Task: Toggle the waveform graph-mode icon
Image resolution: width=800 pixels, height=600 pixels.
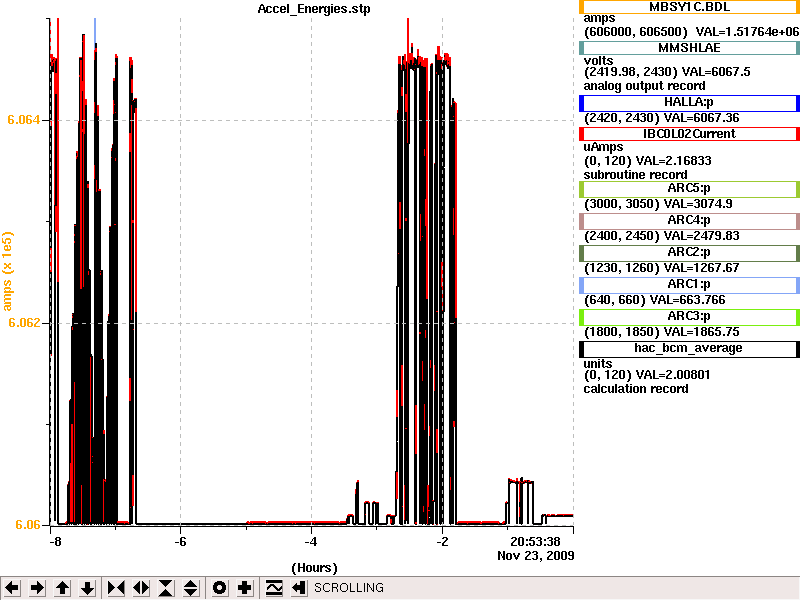Action: point(274,588)
